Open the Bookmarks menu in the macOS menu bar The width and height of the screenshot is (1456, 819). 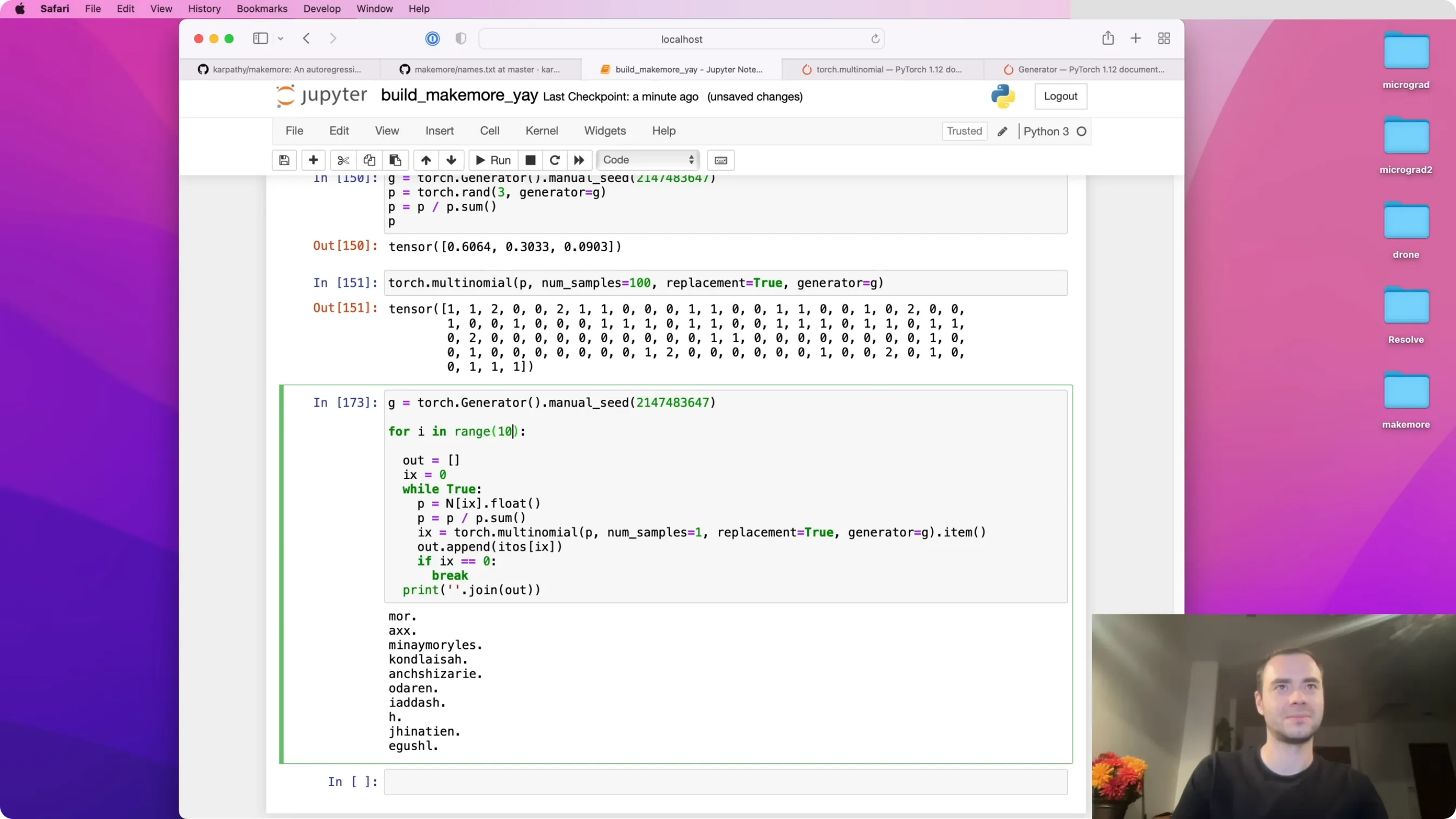click(262, 9)
